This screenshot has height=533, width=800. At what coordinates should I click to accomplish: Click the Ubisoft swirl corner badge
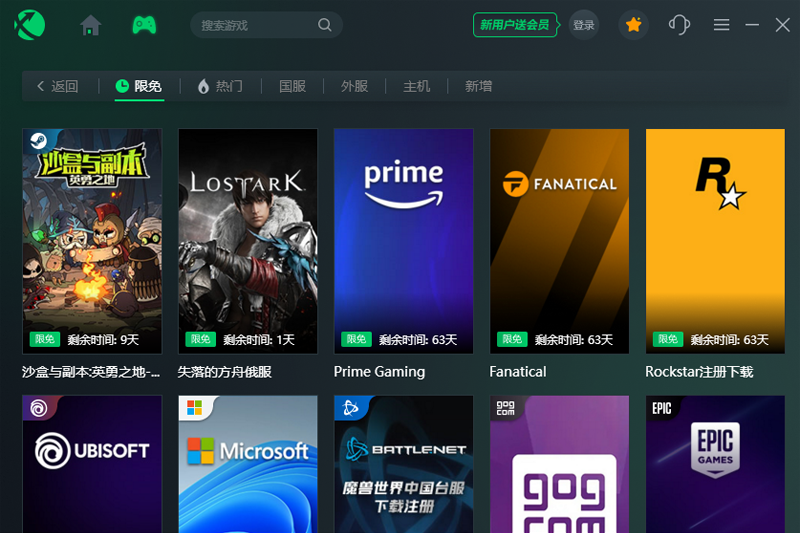(39, 408)
